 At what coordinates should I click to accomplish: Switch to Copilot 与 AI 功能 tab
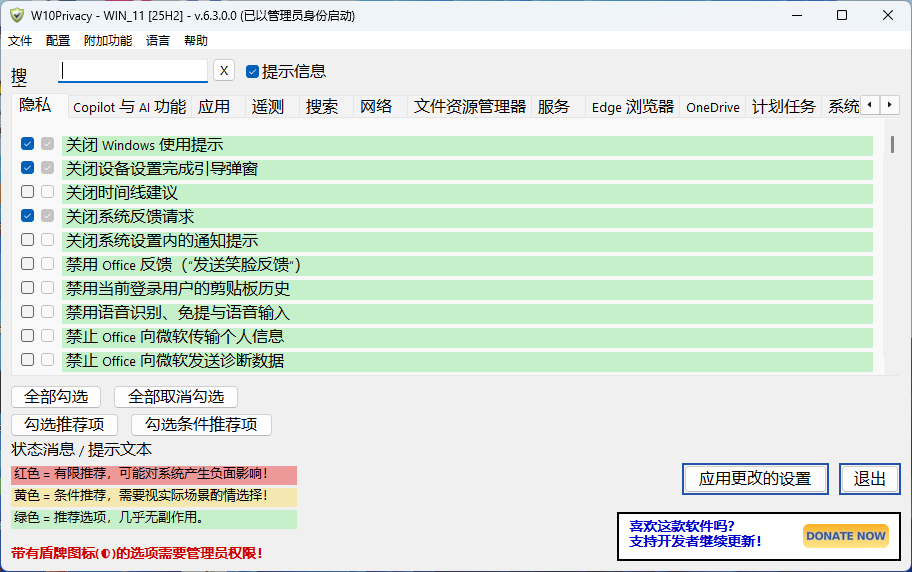[130, 107]
